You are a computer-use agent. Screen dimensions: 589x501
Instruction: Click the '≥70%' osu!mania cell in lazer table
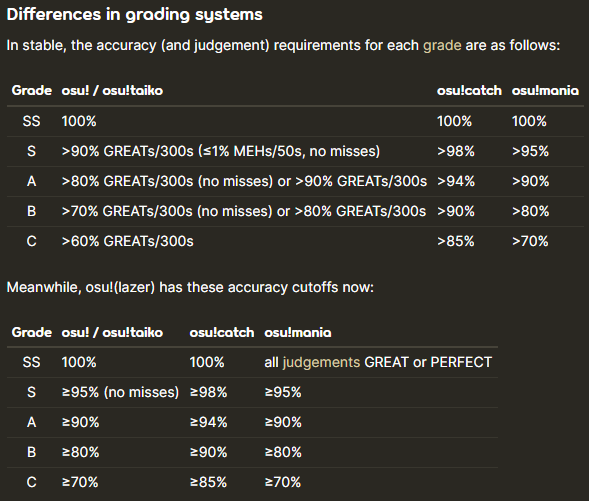coord(282,482)
